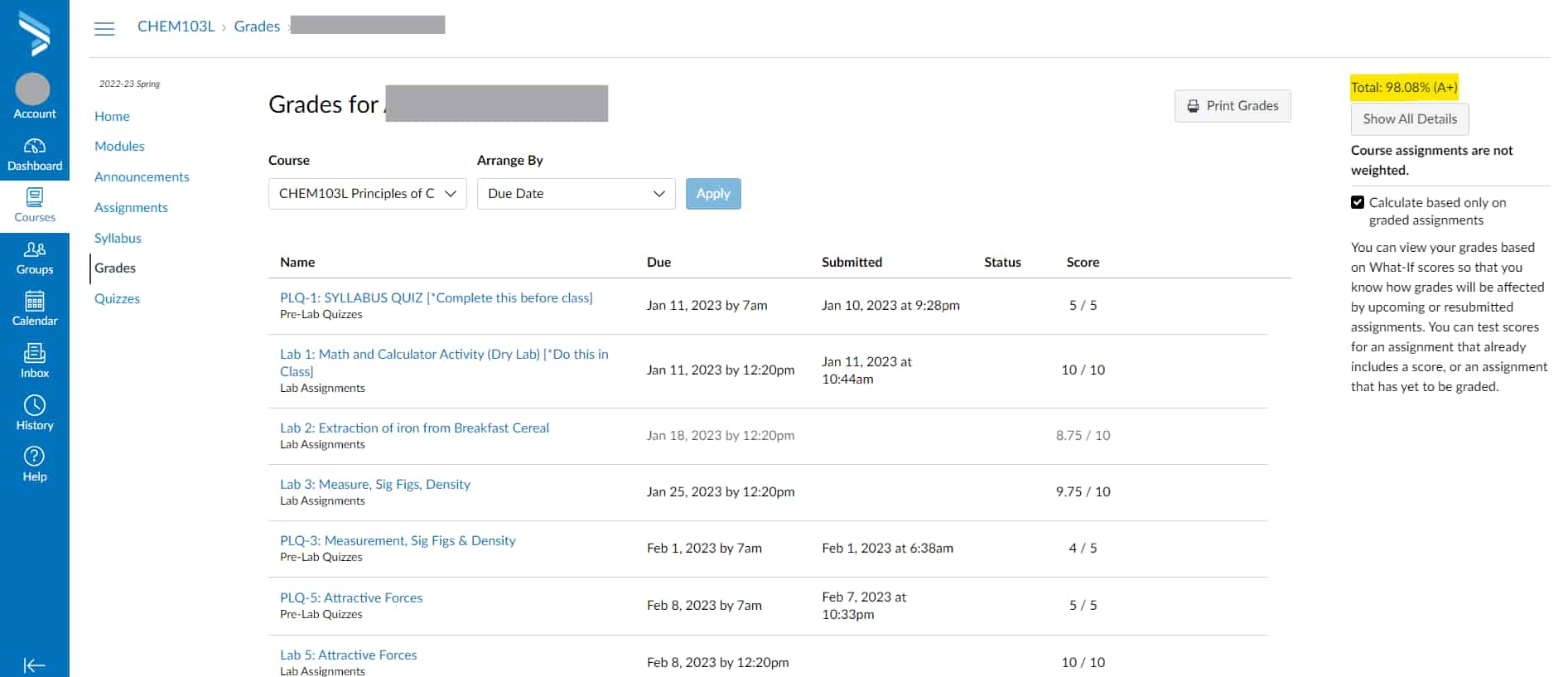Screen dimensions: 1568x677
Task: Click the Apply button
Action: pos(713,194)
